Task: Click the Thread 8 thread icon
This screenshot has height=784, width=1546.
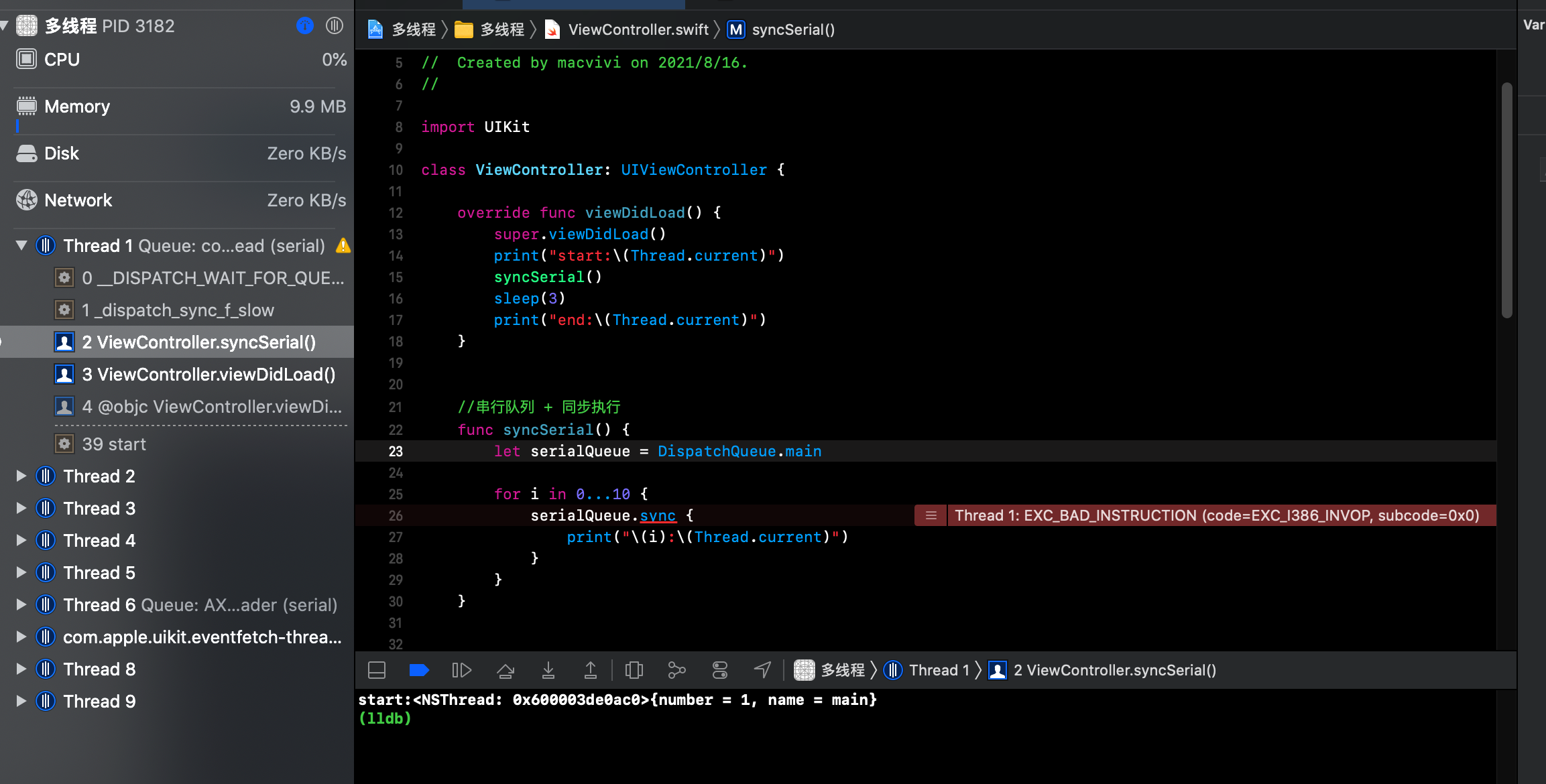Action: (46, 669)
